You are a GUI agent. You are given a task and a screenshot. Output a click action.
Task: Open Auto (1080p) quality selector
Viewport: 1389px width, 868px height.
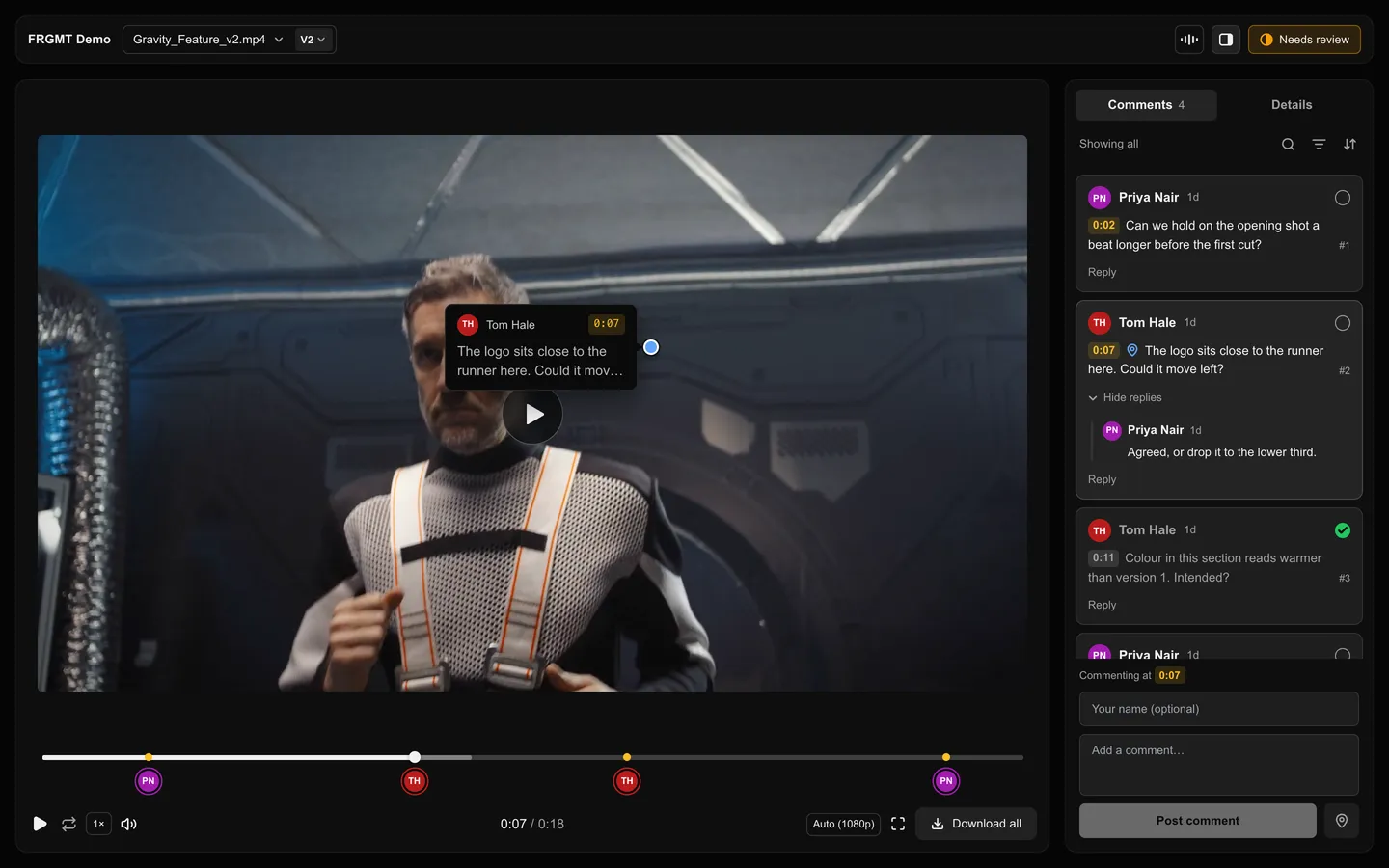(843, 824)
